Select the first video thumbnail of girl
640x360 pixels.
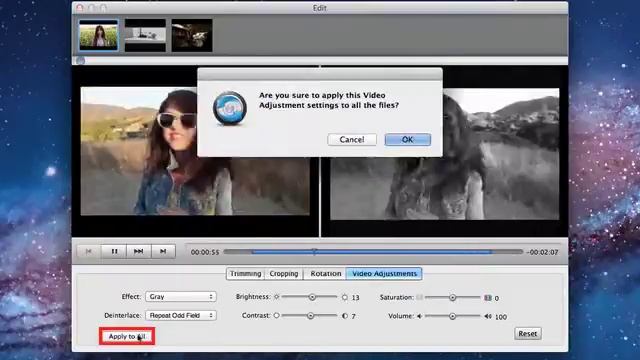pyautogui.click(x=98, y=35)
